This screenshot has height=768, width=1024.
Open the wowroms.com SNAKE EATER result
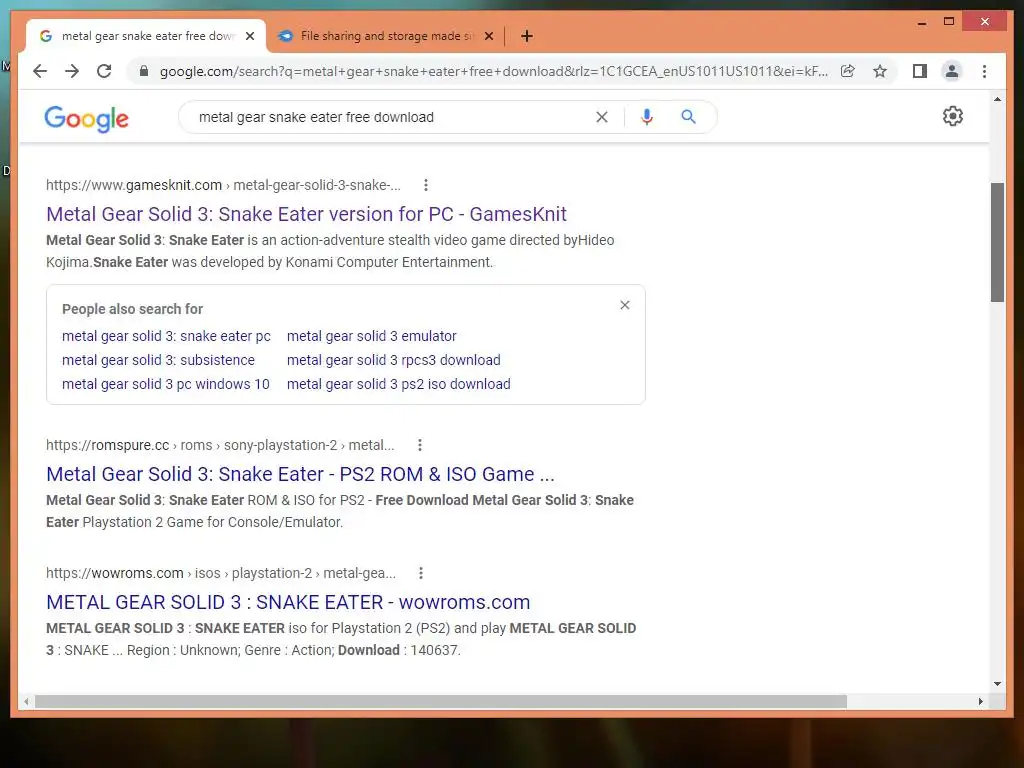pyautogui.click(x=288, y=602)
